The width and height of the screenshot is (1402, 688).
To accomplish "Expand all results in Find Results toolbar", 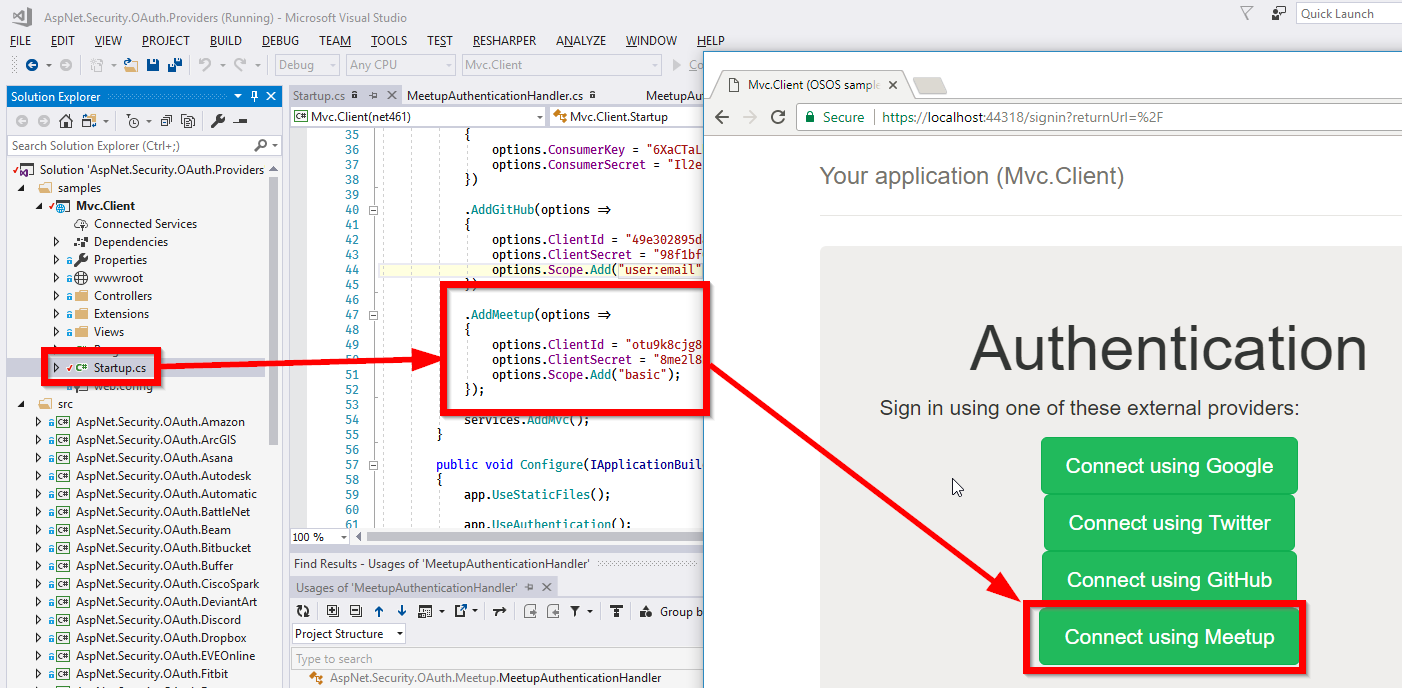I will click(333, 611).
